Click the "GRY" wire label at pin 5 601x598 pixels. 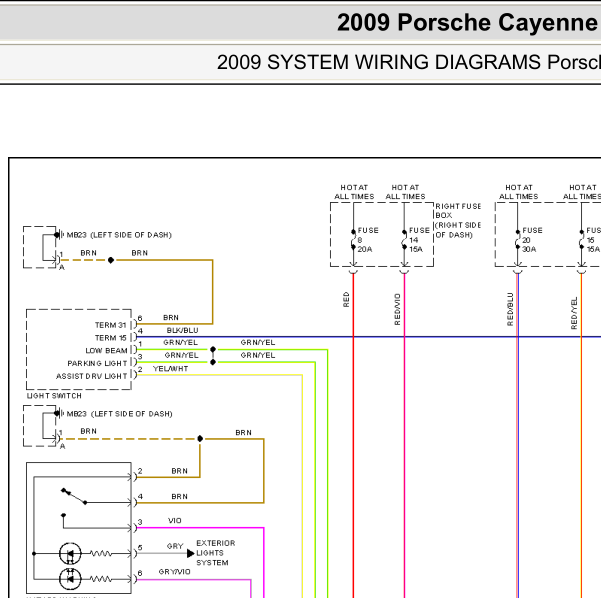point(175,546)
